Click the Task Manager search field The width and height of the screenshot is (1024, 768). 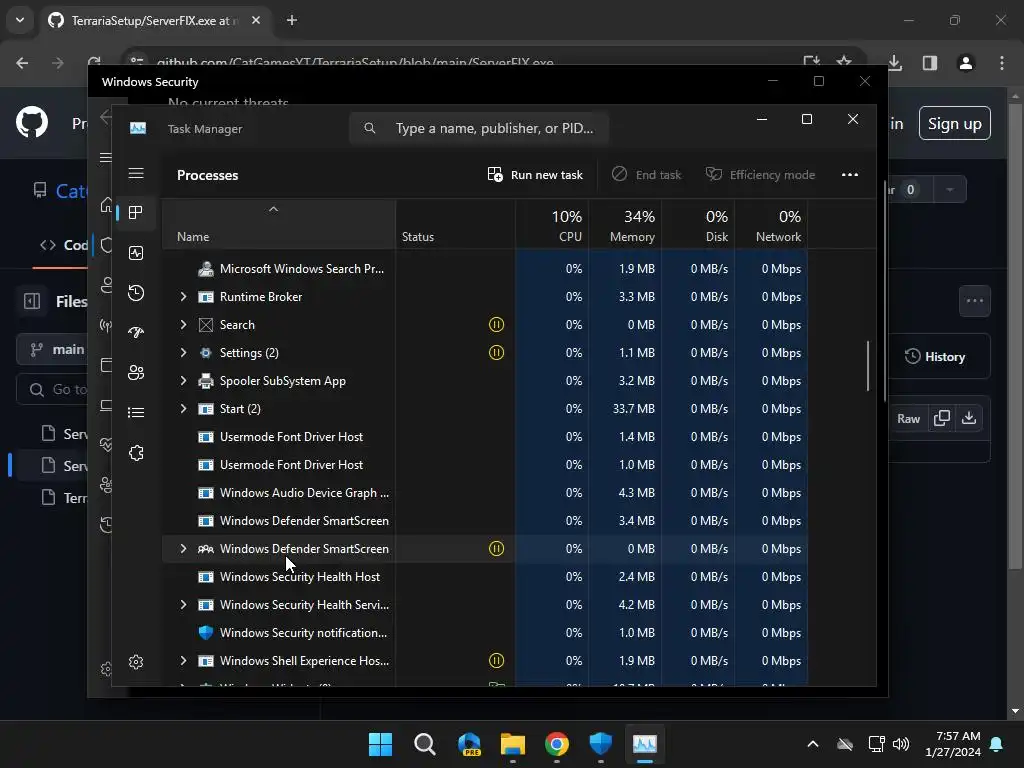(479, 128)
